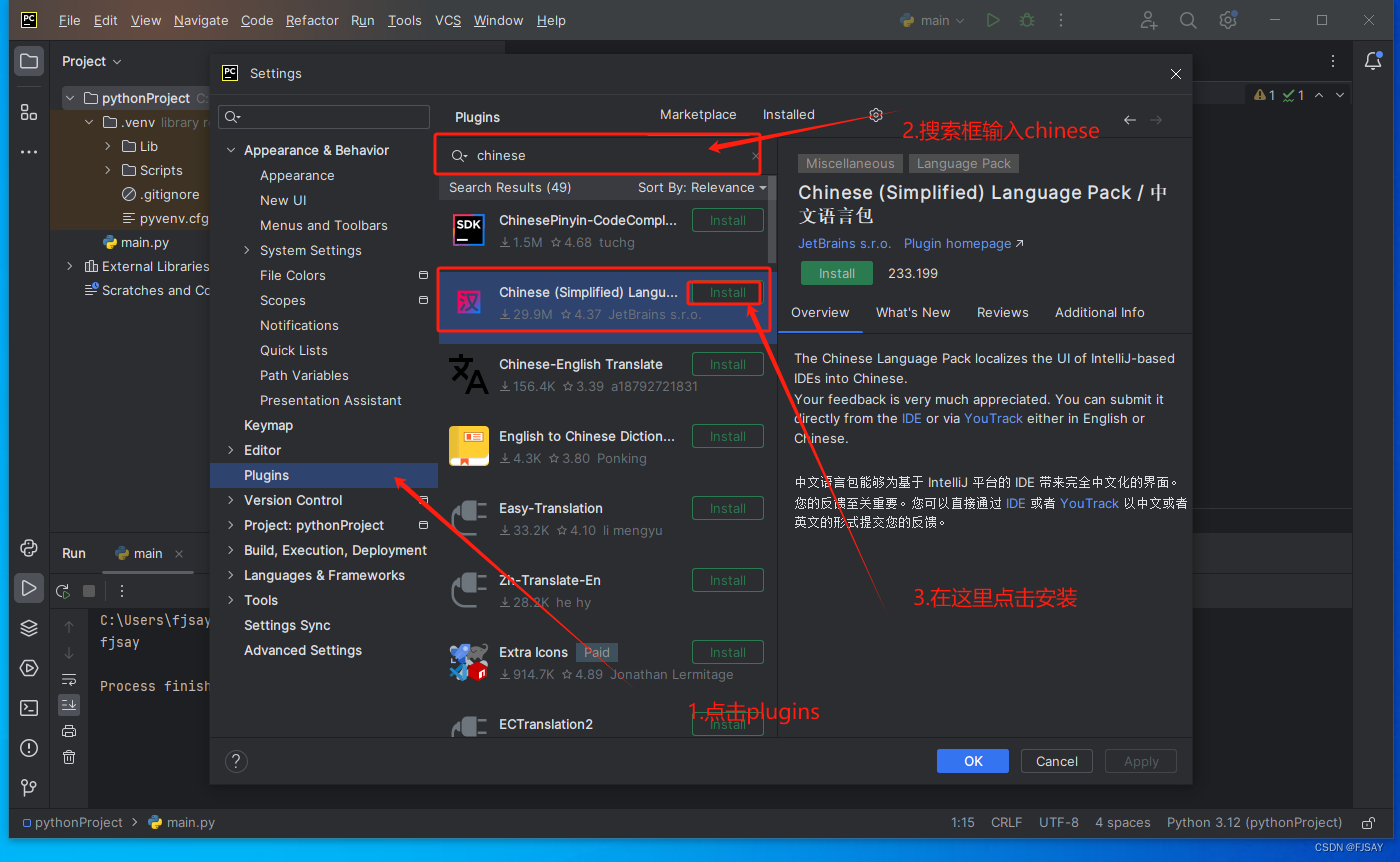Image resolution: width=1400 pixels, height=862 pixels.
Task: Toggle read-only lock icon in status bar
Action: tap(1368, 823)
